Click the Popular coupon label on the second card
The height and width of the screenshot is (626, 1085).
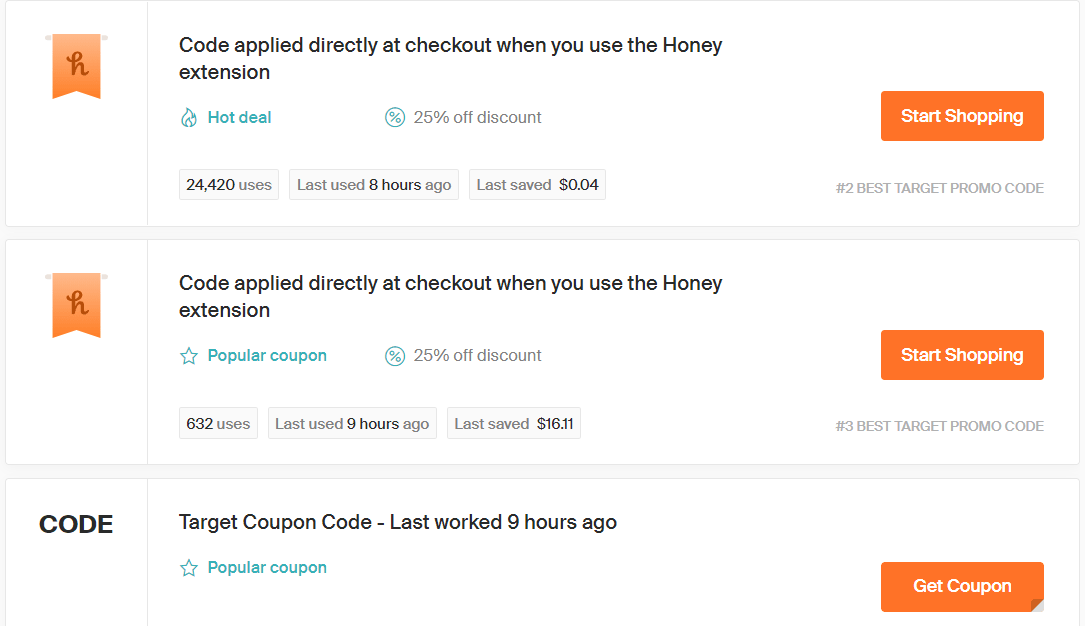[x=266, y=355]
